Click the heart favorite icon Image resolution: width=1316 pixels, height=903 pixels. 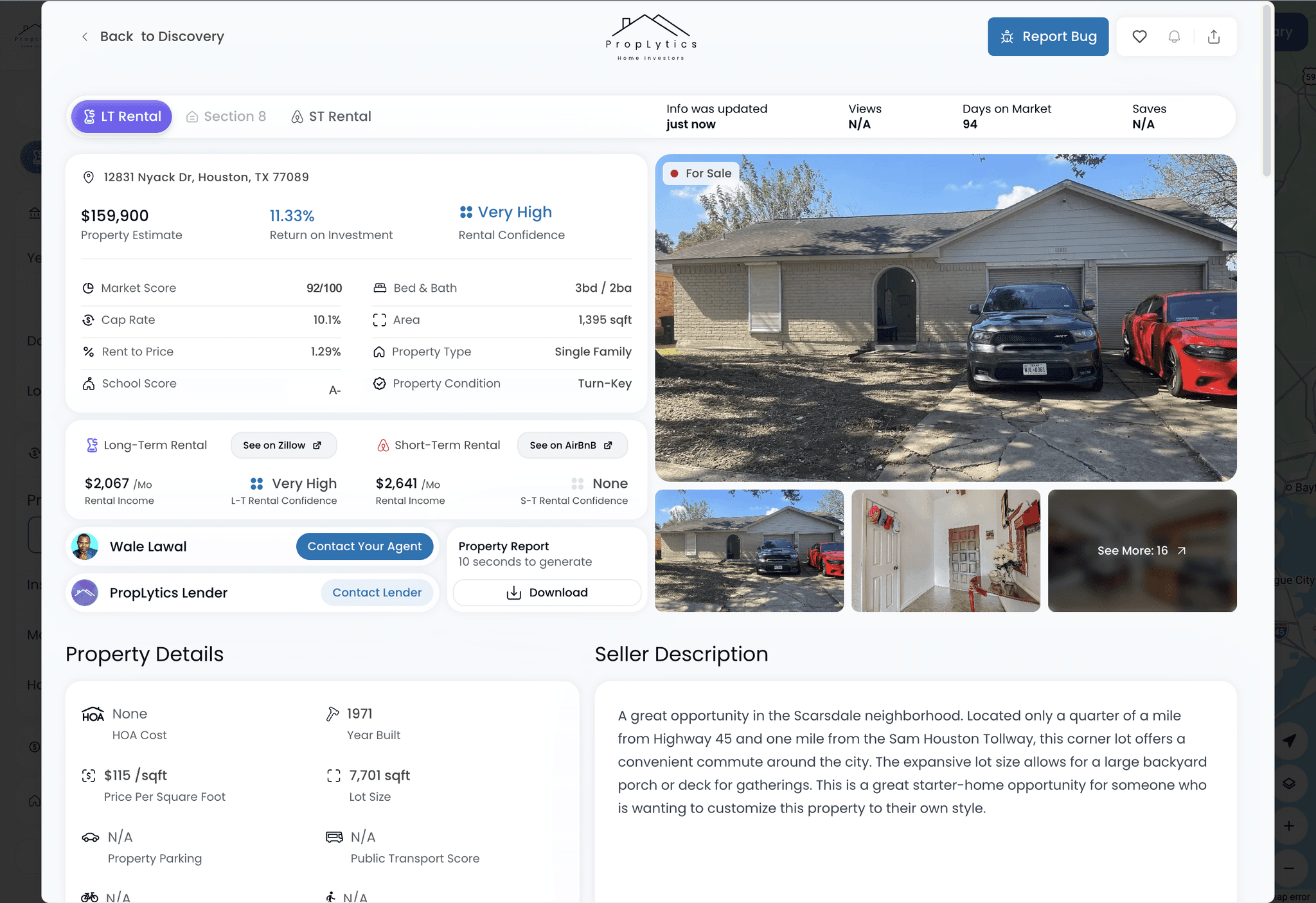tap(1139, 37)
